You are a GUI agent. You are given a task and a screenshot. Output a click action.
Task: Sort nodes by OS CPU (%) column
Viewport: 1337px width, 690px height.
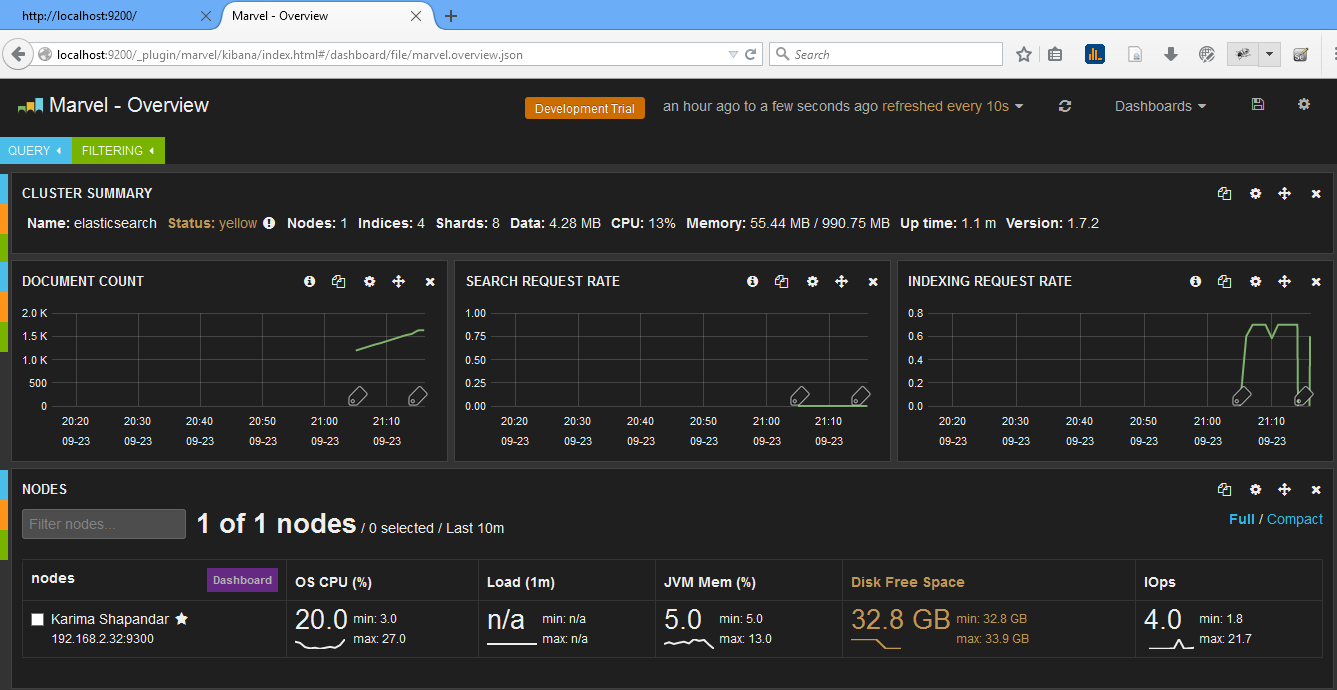pos(334,582)
